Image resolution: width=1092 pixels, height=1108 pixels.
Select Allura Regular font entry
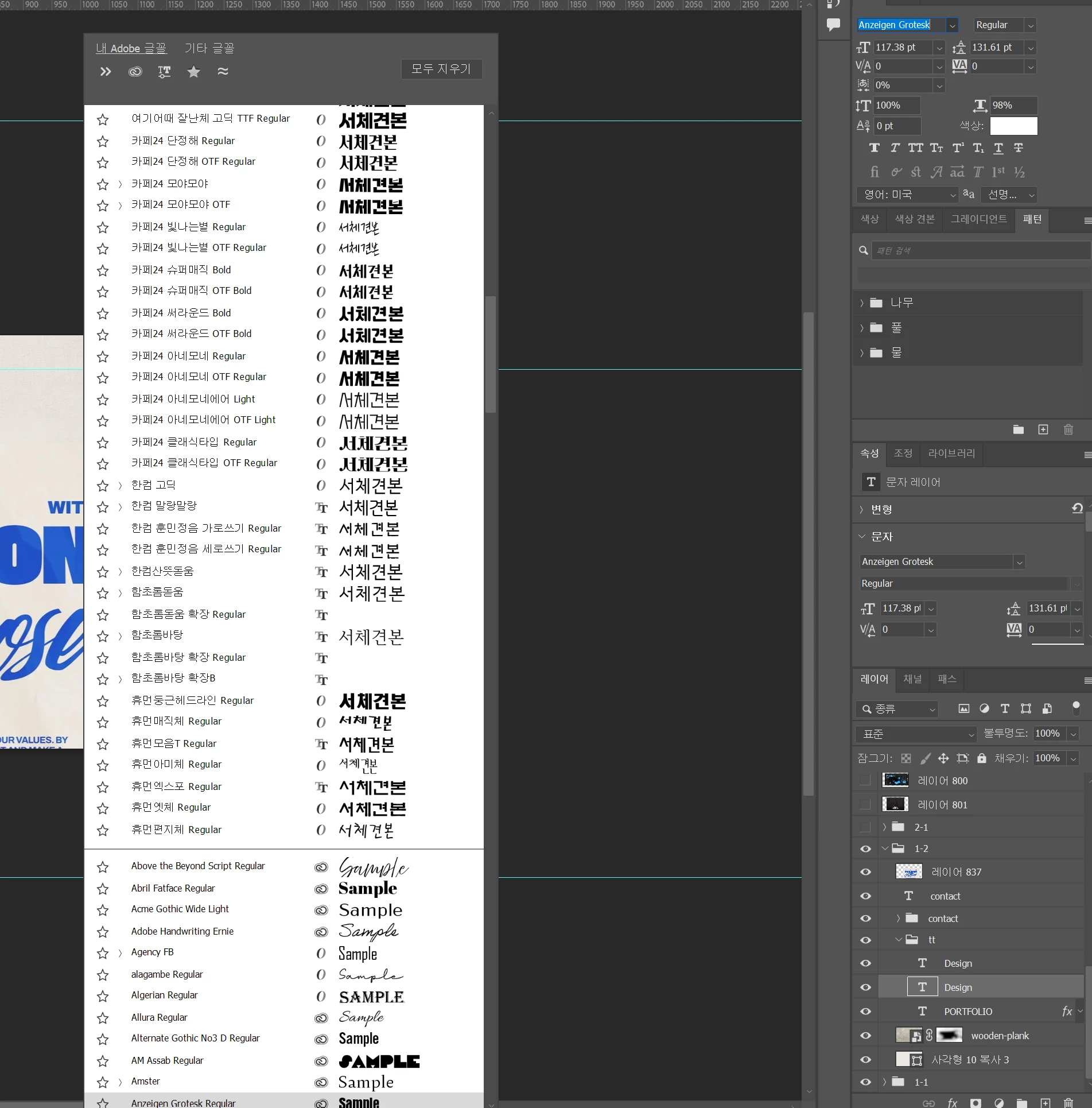284,1017
